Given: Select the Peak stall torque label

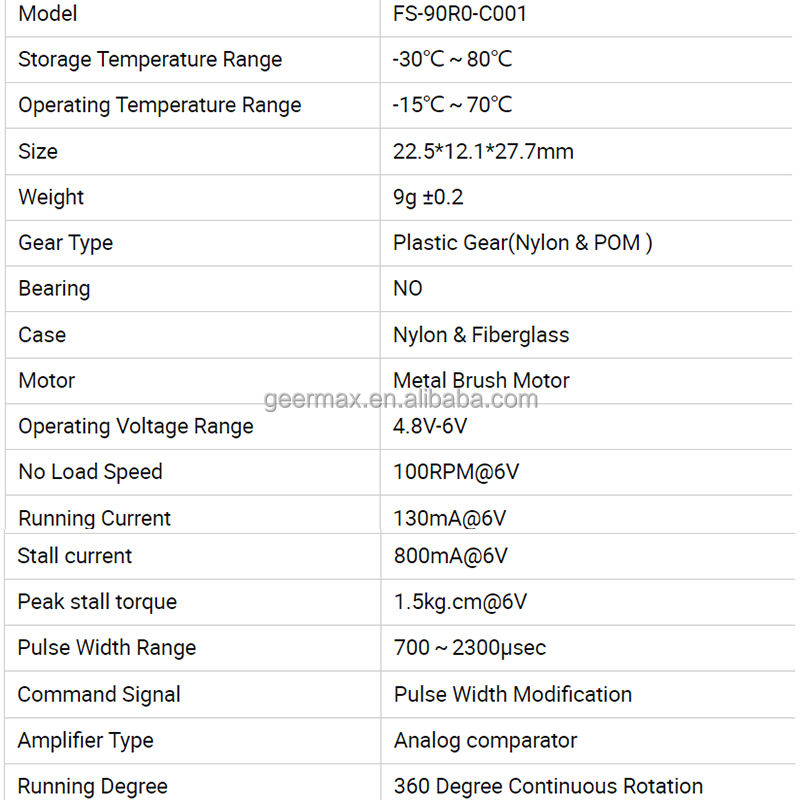Looking at the screenshot, I should pos(97,602).
